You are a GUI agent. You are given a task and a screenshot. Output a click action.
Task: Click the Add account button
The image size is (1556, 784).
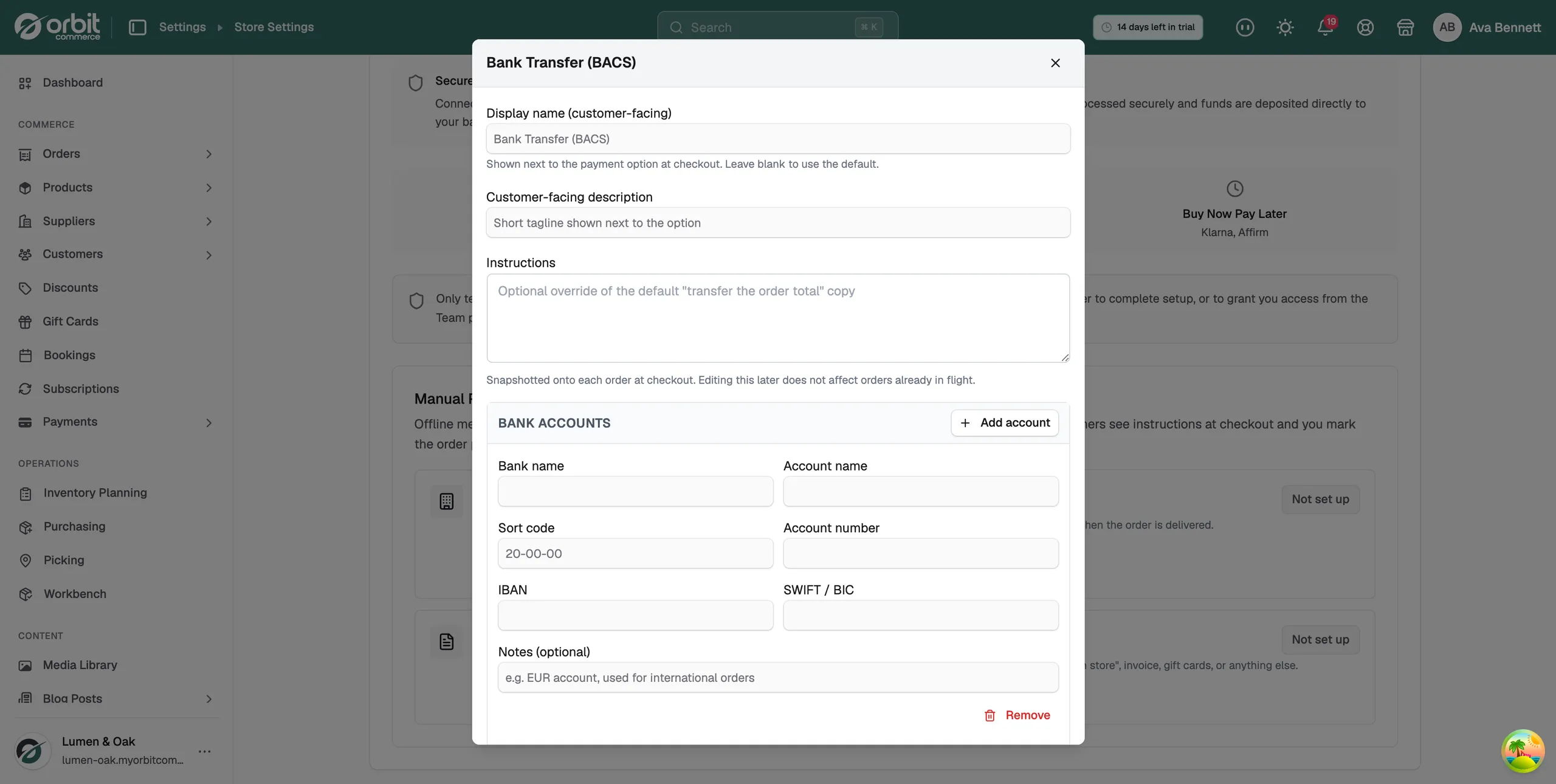coord(1005,422)
